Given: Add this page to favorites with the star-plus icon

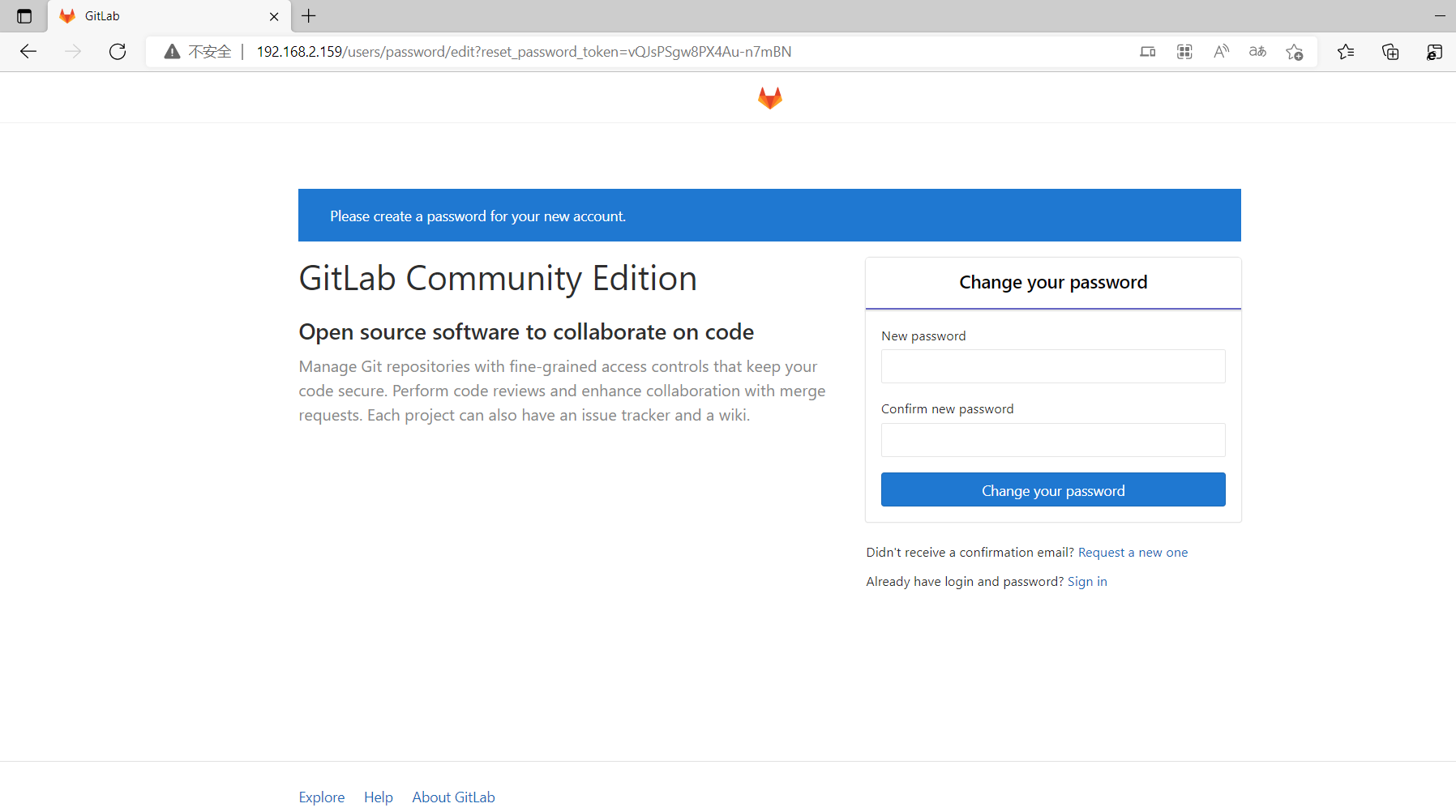Looking at the screenshot, I should click(1295, 52).
